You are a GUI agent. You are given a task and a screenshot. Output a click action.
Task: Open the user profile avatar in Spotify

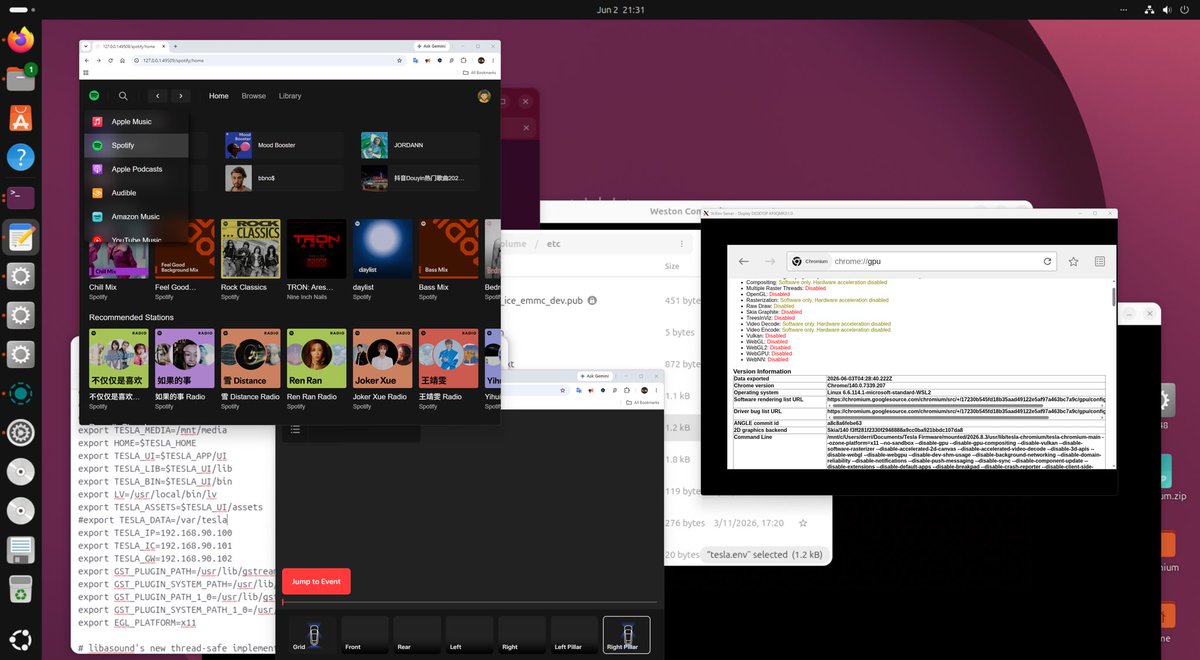[x=484, y=96]
